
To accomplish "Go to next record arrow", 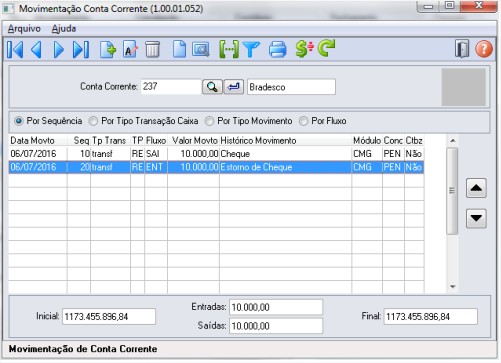I will pos(59,50).
